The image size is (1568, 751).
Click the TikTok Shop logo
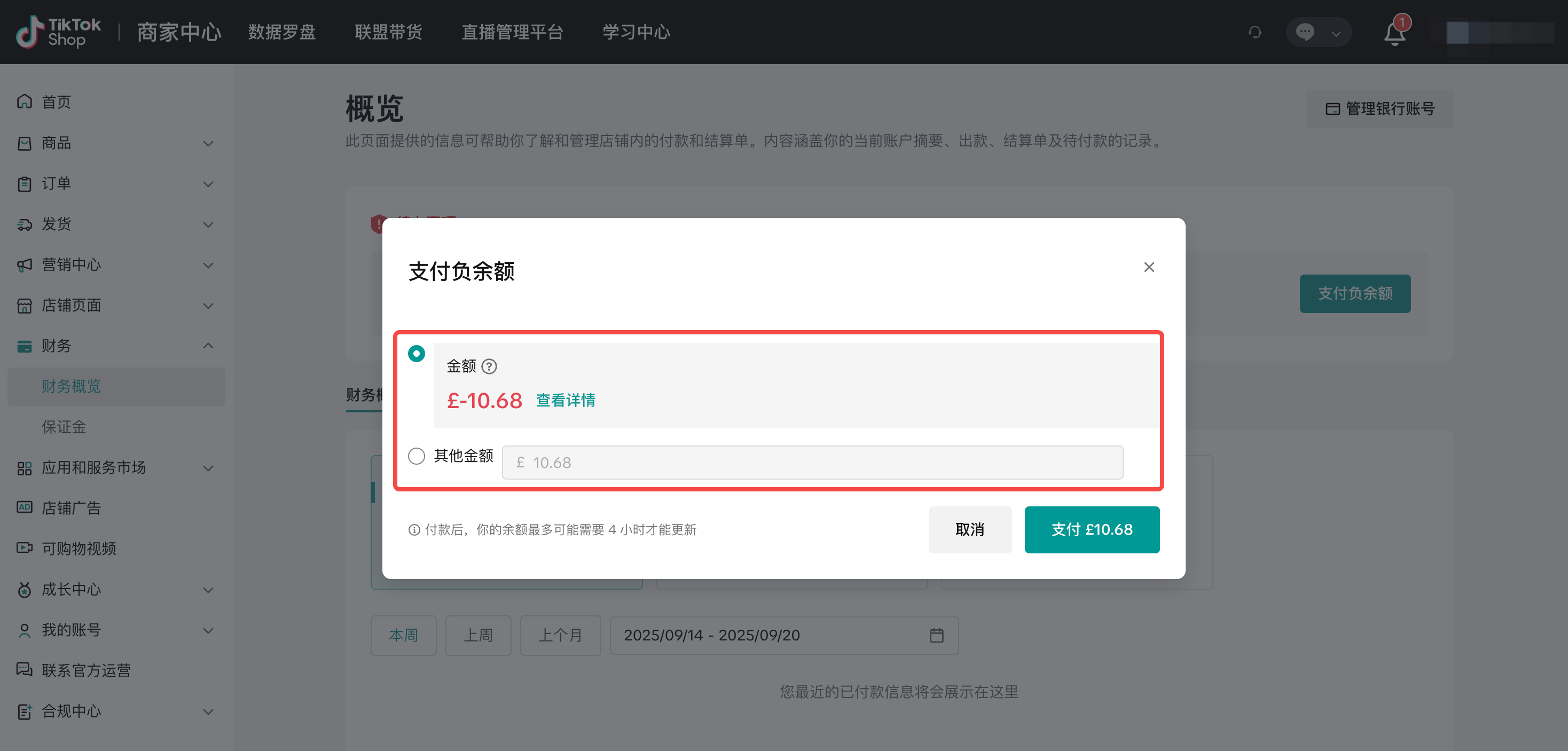click(x=58, y=32)
